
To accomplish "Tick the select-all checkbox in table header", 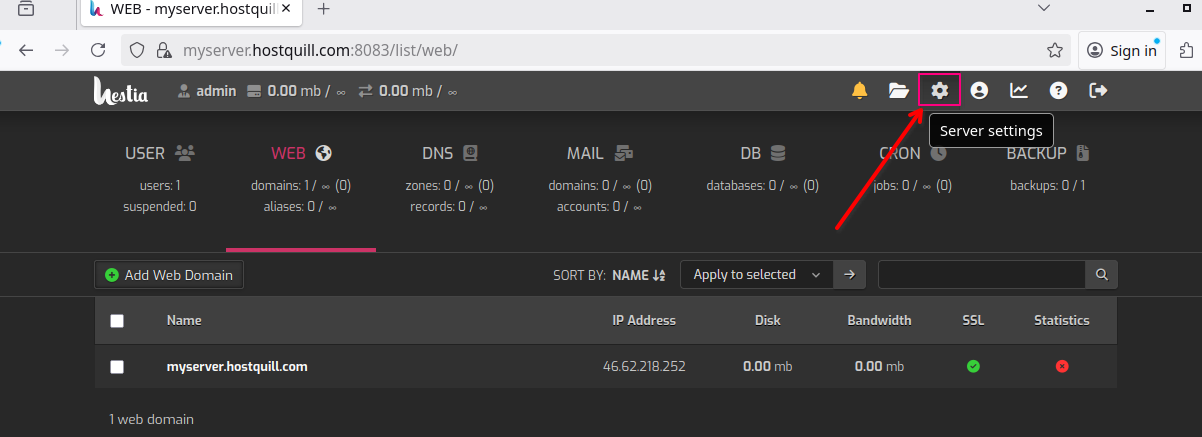I will (x=117, y=321).
